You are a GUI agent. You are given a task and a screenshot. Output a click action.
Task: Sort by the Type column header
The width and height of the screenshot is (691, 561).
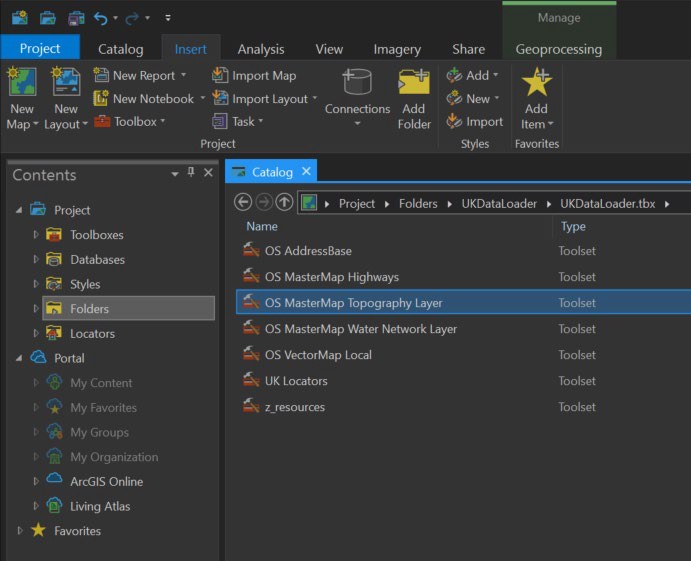click(573, 227)
